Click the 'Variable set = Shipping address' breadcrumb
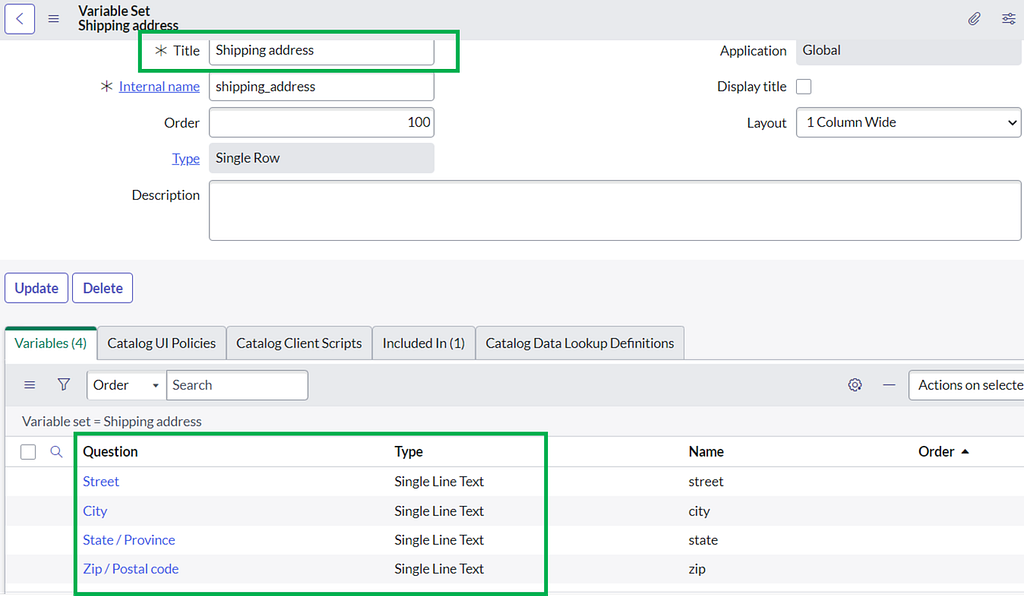Screen dimensions: 1024x596 click(112, 422)
